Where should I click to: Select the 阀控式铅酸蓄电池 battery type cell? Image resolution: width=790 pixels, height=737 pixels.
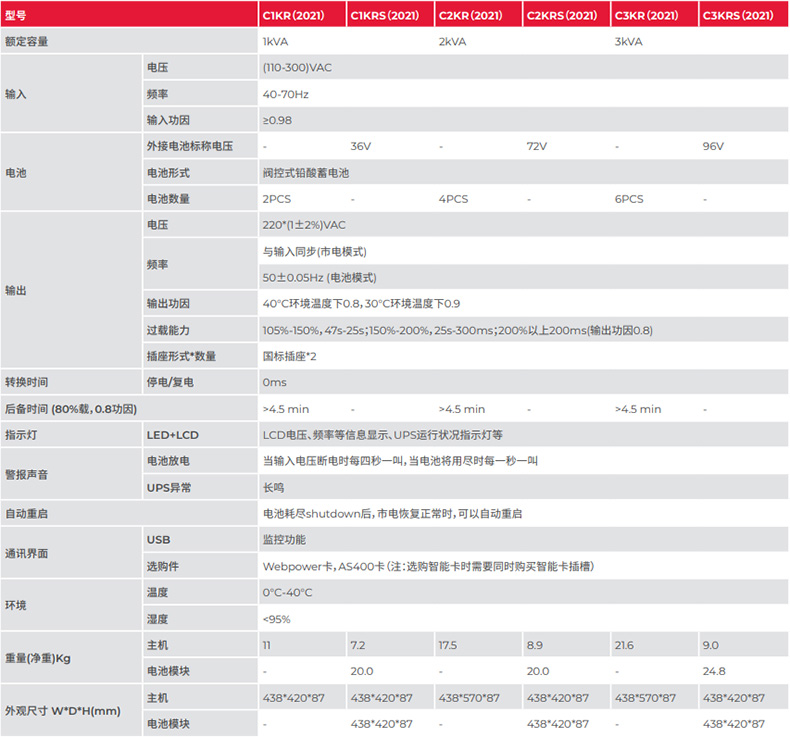306,172
